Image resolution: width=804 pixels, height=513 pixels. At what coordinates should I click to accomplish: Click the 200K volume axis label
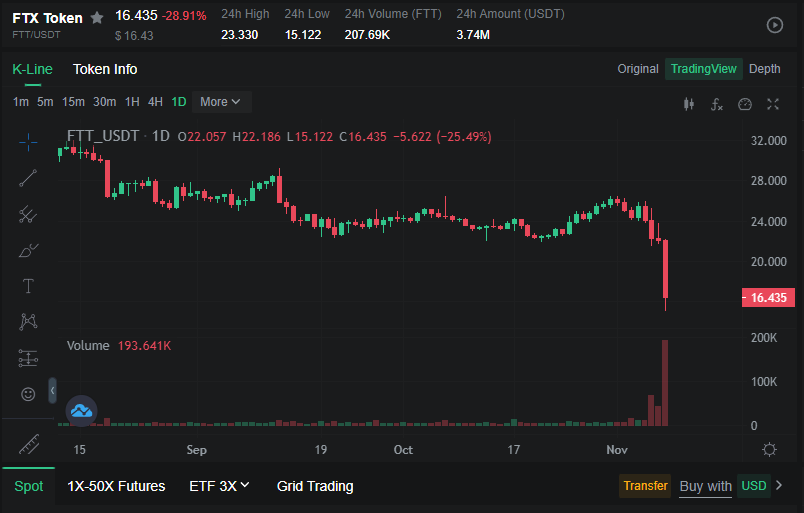click(764, 338)
